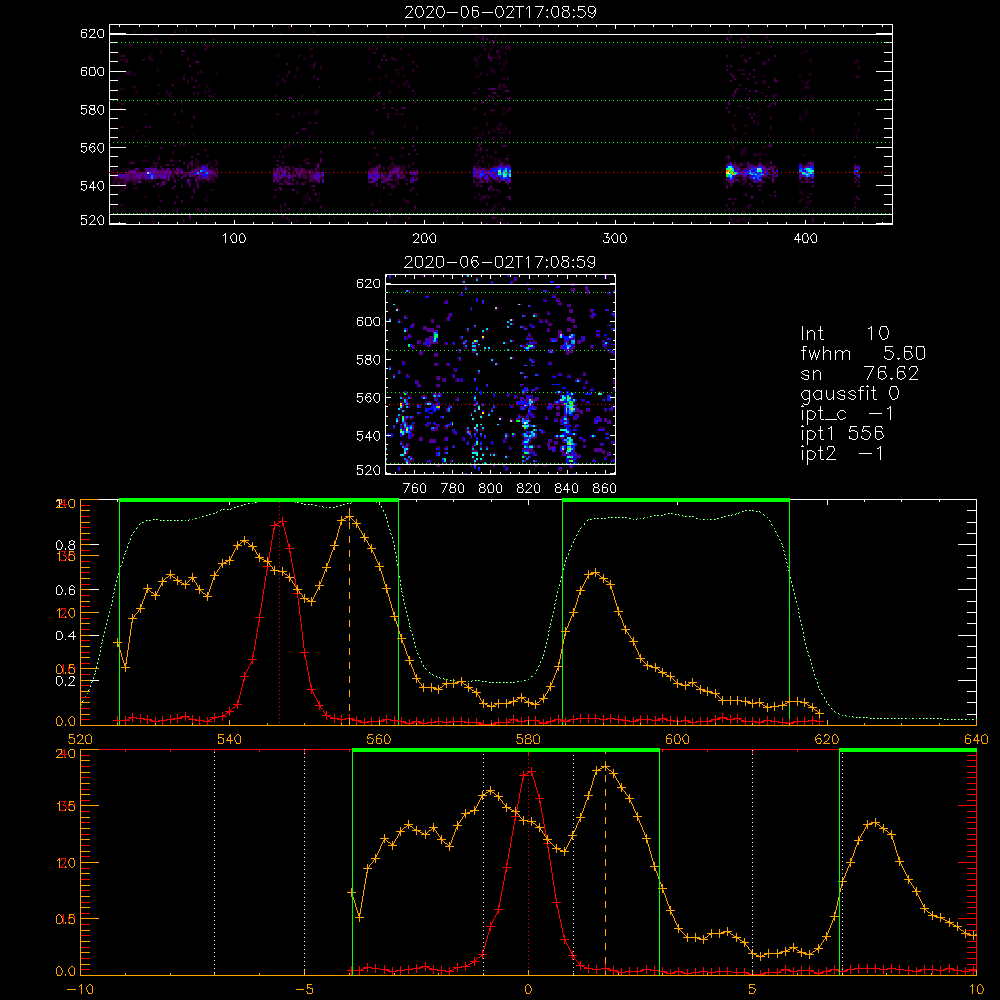Select the 'Int 10' readout
The height and width of the screenshot is (1000, 1000).
845,334
